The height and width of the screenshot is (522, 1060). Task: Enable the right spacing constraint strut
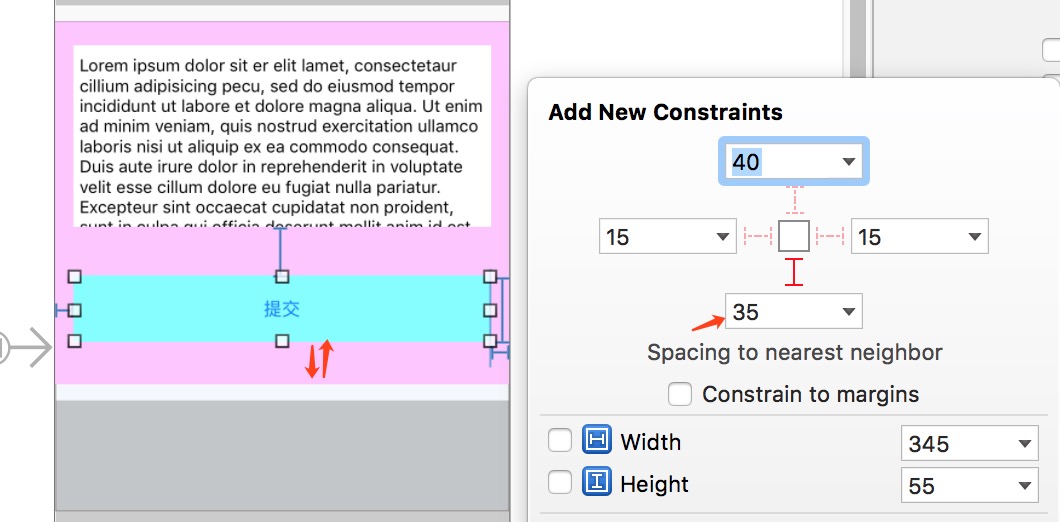coord(830,236)
